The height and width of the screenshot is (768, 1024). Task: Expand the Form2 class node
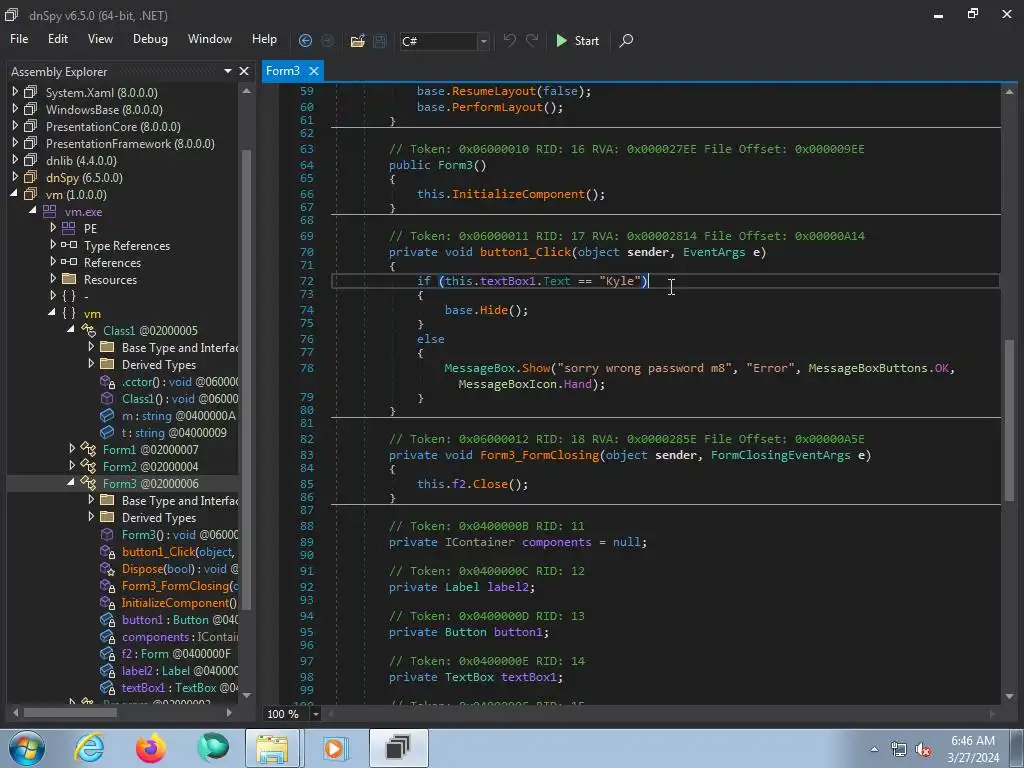[x=72, y=466]
